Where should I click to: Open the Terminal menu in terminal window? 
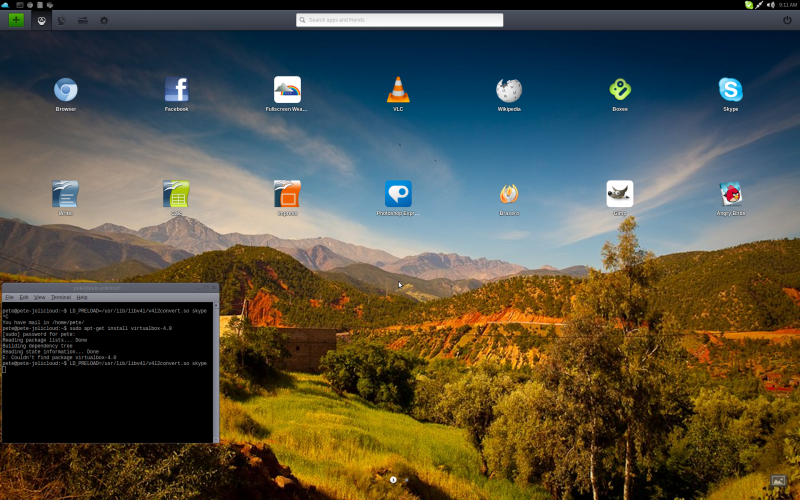point(61,297)
